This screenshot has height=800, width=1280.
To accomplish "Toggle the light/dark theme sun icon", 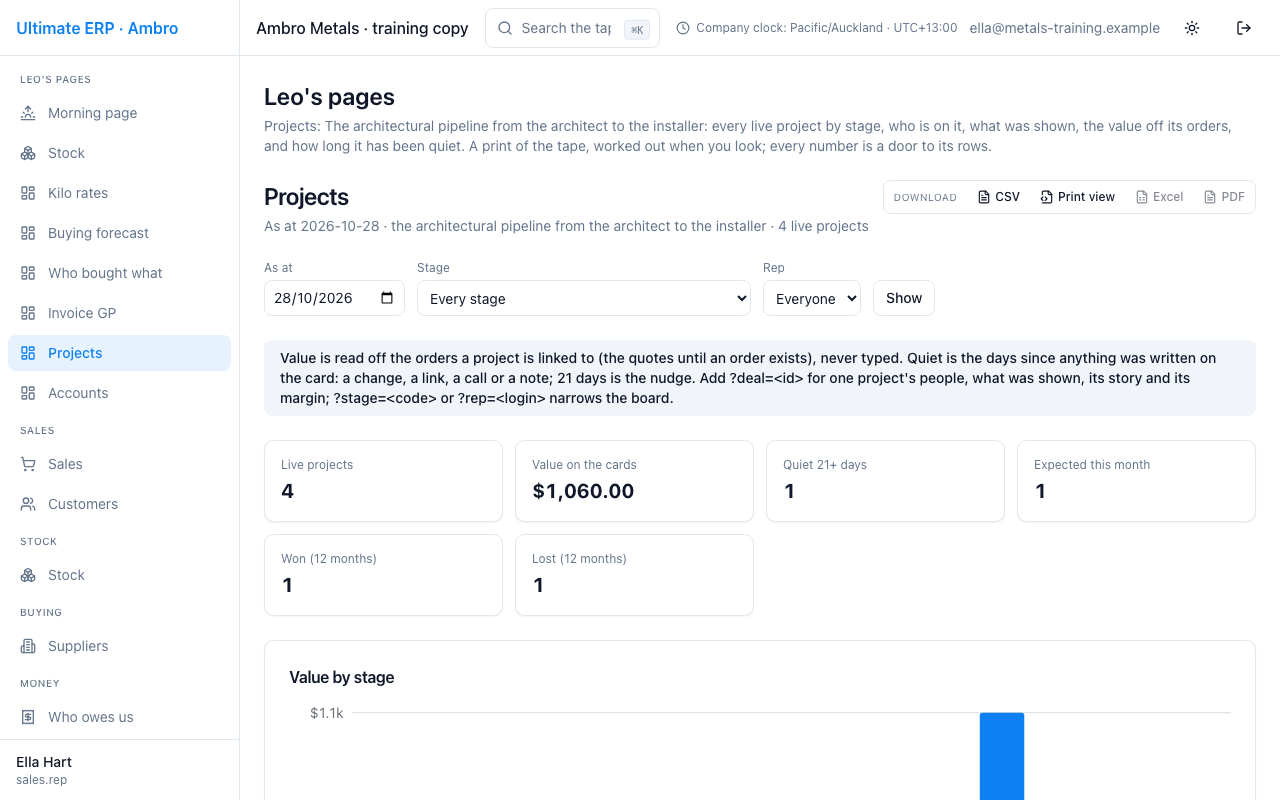I will (1192, 28).
